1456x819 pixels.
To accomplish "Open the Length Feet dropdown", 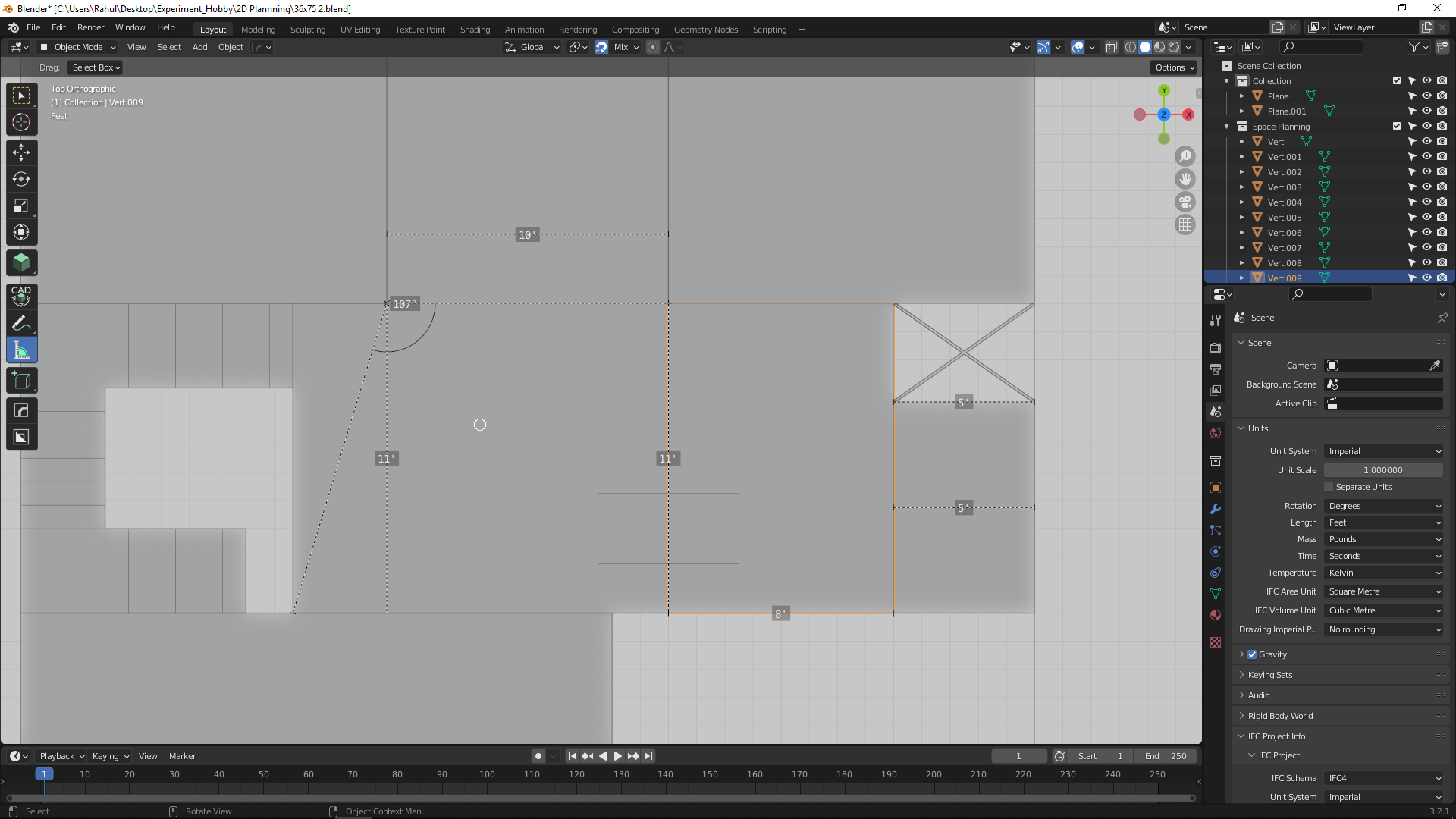I will tap(1384, 522).
